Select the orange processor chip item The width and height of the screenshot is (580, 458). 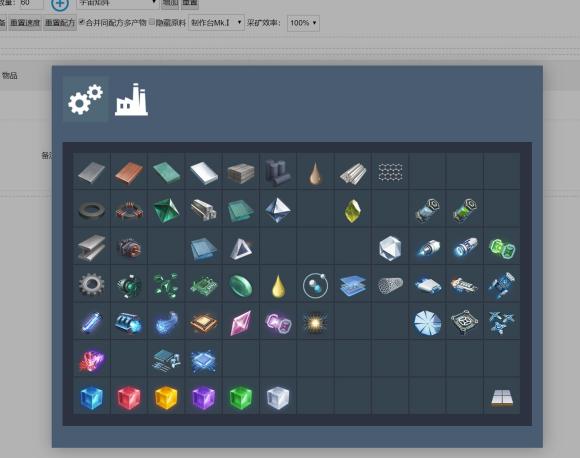pos(203,323)
